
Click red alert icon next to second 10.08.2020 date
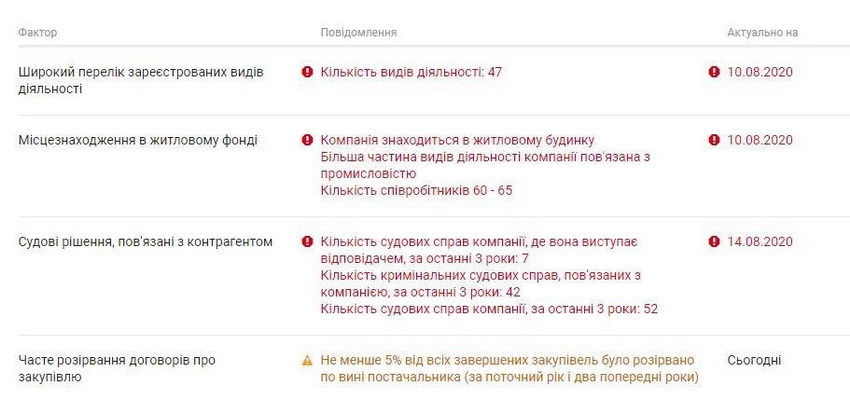click(x=714, y=140)
